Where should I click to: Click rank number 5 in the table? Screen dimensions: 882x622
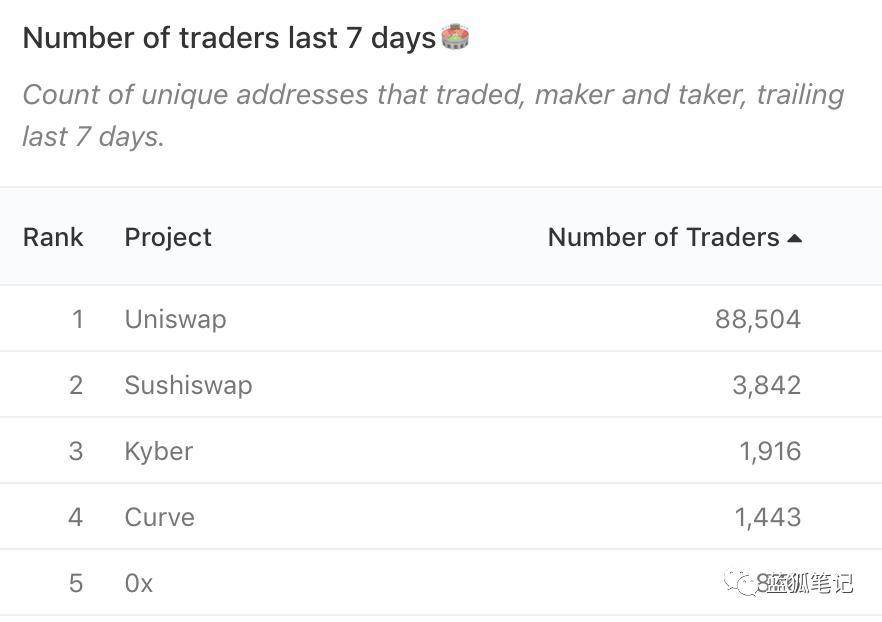[76, 583]
